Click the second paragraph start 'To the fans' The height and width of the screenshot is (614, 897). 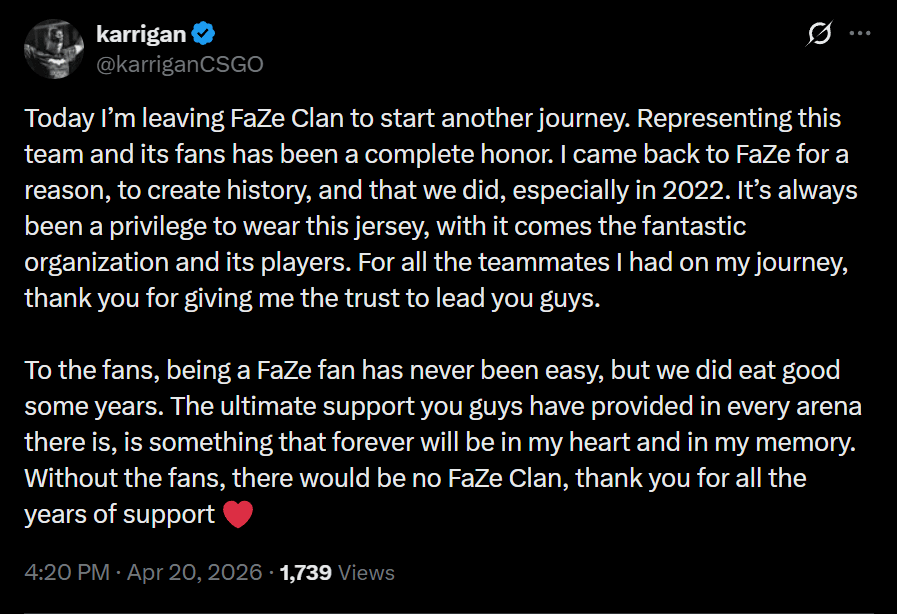[x=82, y=371]
